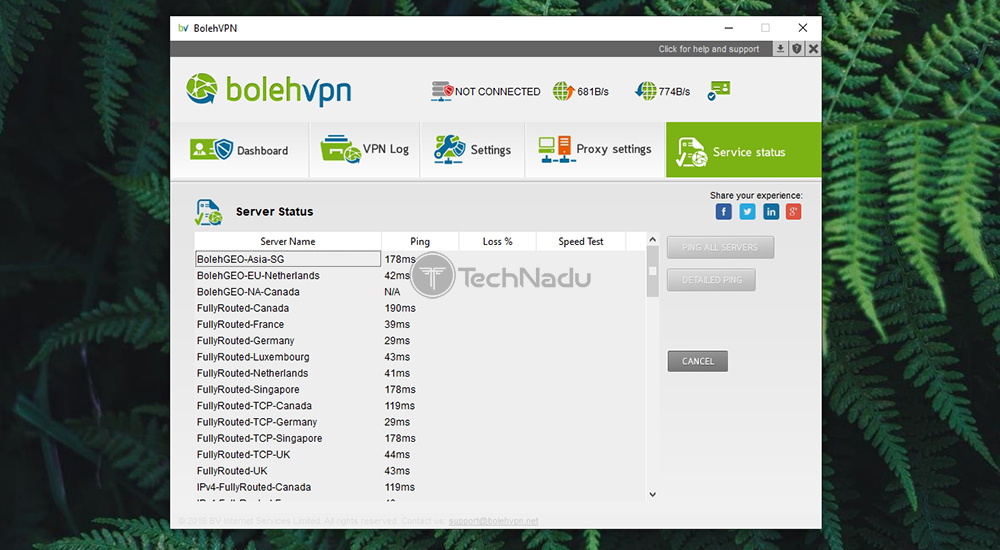
Task: Click the 41ms ping value
Action: (x=397, y=373)
